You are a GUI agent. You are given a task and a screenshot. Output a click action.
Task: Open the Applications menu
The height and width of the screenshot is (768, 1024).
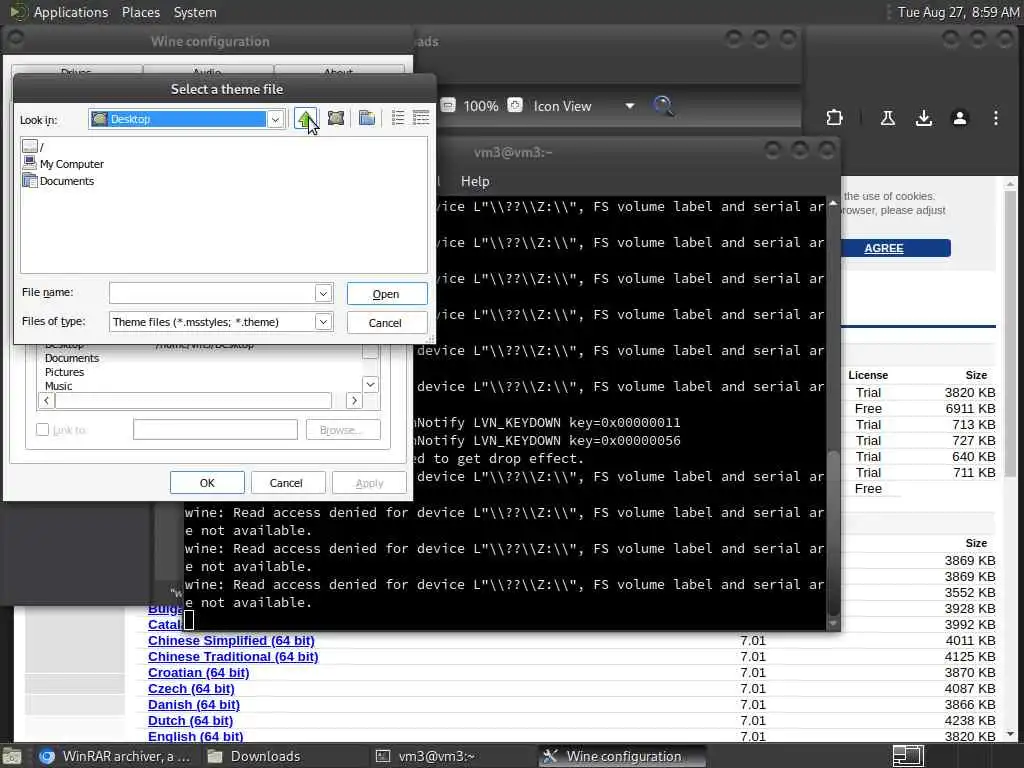[x=71, y=12]
